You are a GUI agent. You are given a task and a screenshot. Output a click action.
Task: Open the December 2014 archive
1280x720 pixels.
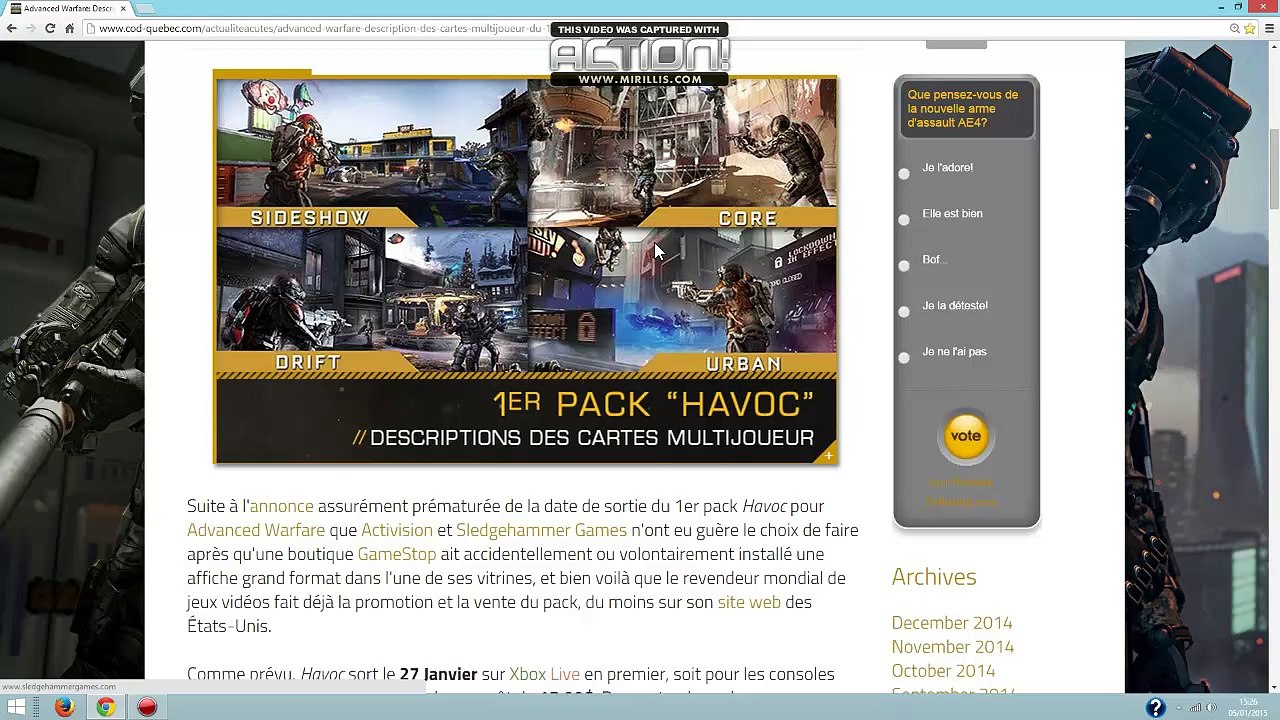pos(952,623)
